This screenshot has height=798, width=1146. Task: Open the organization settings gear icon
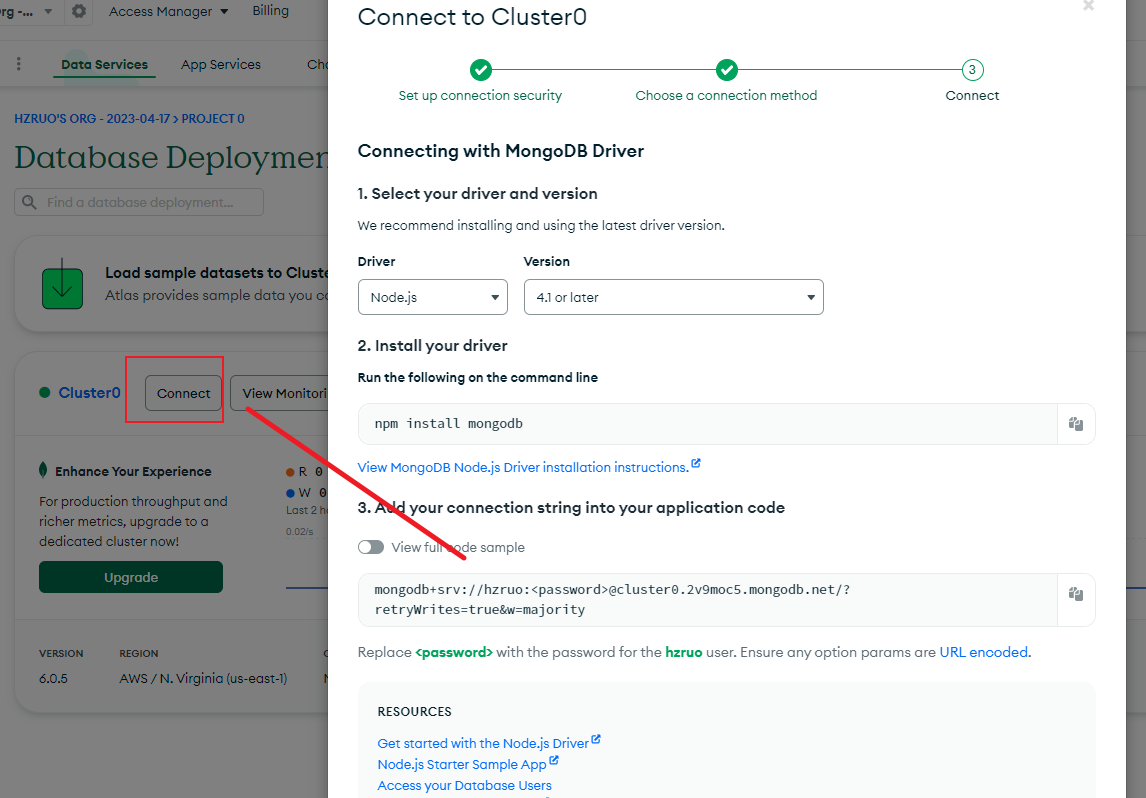[79, 12]
